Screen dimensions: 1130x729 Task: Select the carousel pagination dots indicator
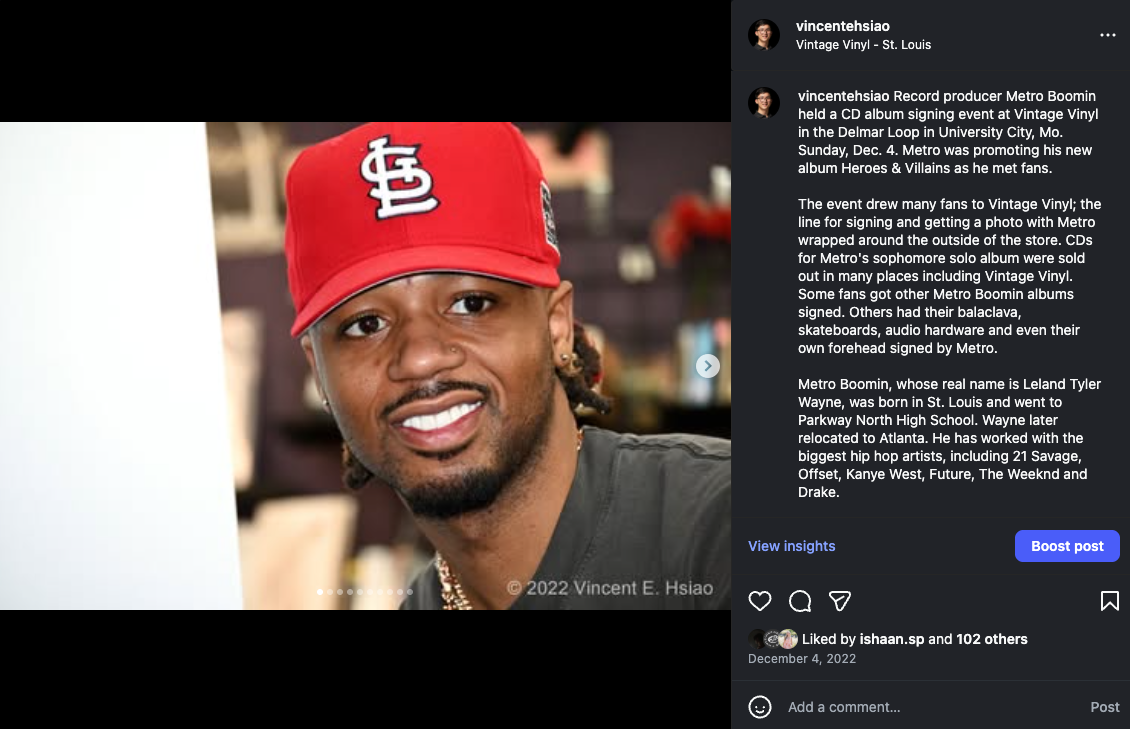click(x=365, y=592)
